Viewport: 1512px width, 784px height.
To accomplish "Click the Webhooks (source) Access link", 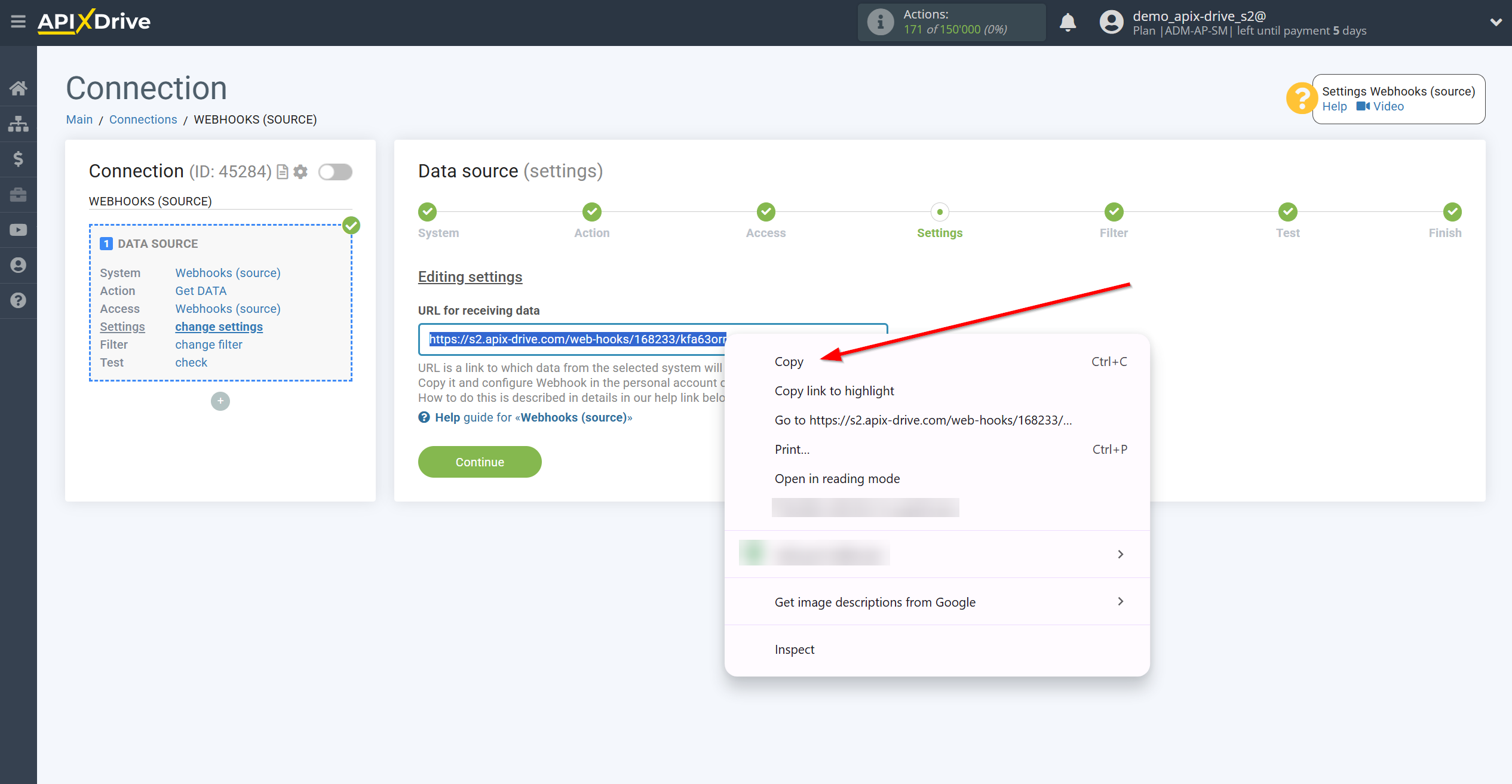I will pos(228,309).
